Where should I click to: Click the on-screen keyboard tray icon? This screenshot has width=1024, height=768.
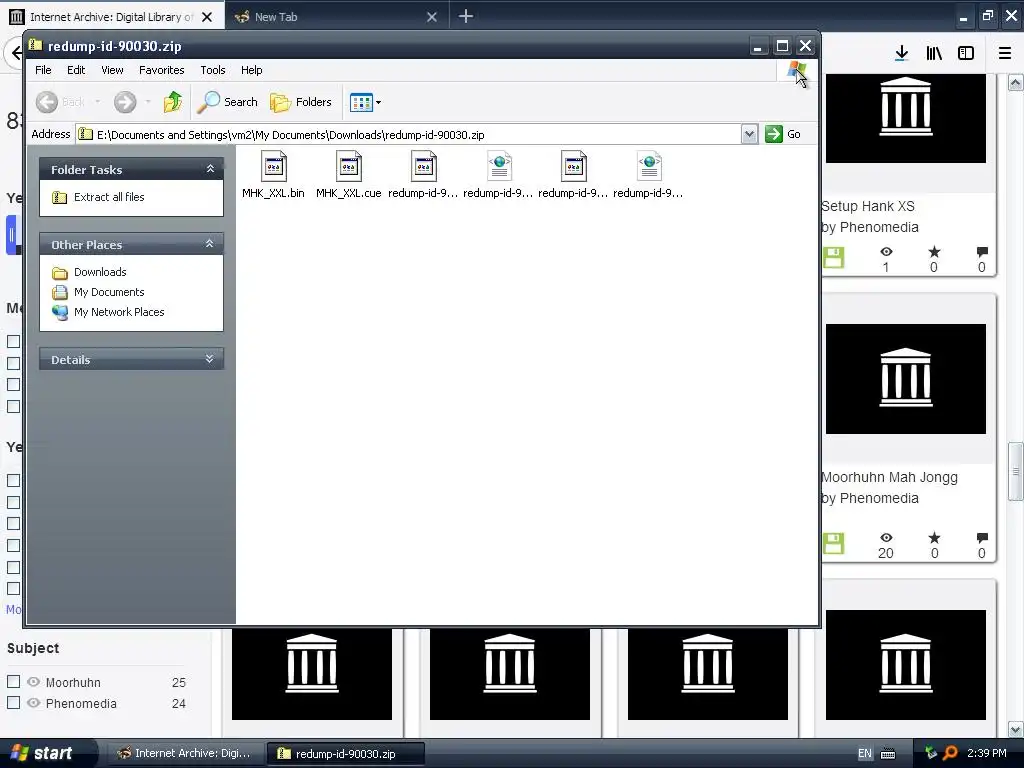(888, 754)
